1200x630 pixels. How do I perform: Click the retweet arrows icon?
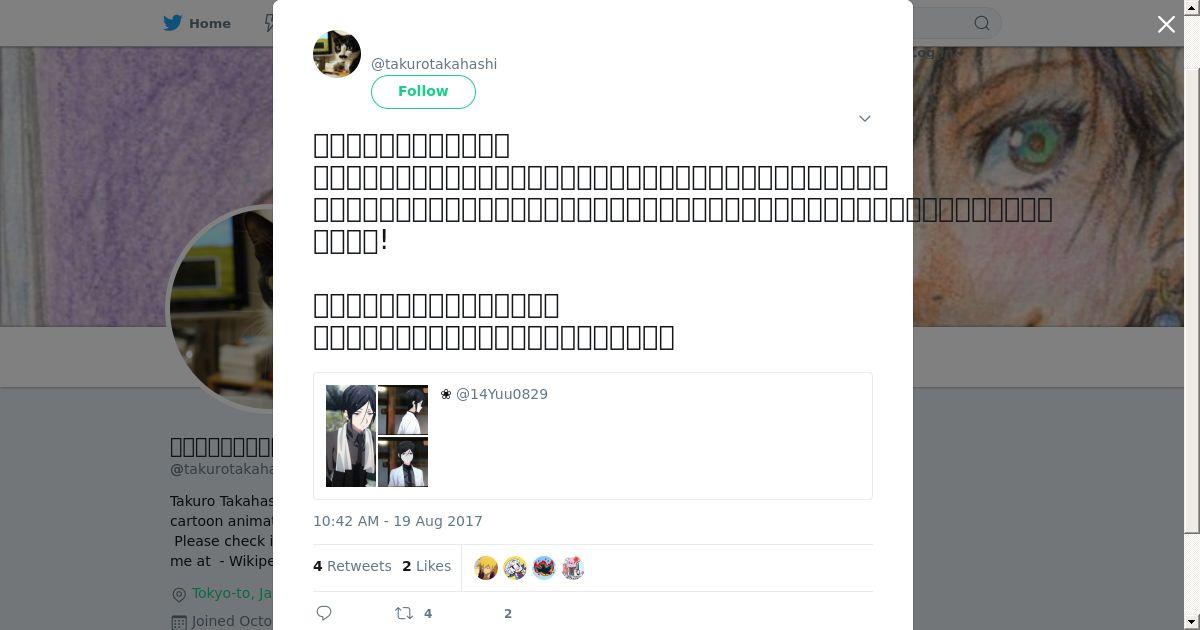coord(404,613)
